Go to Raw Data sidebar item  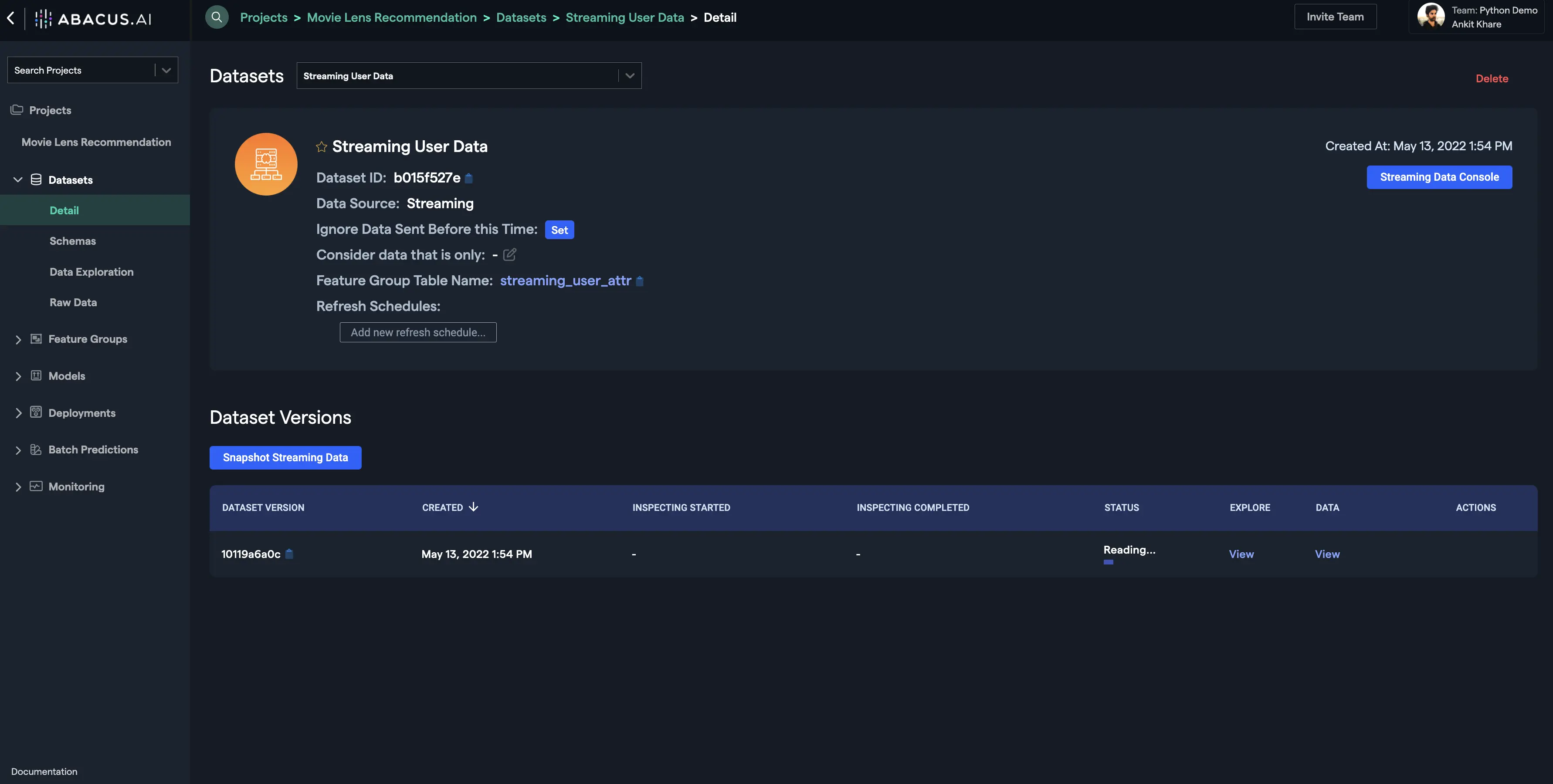[x=73, y=303]
